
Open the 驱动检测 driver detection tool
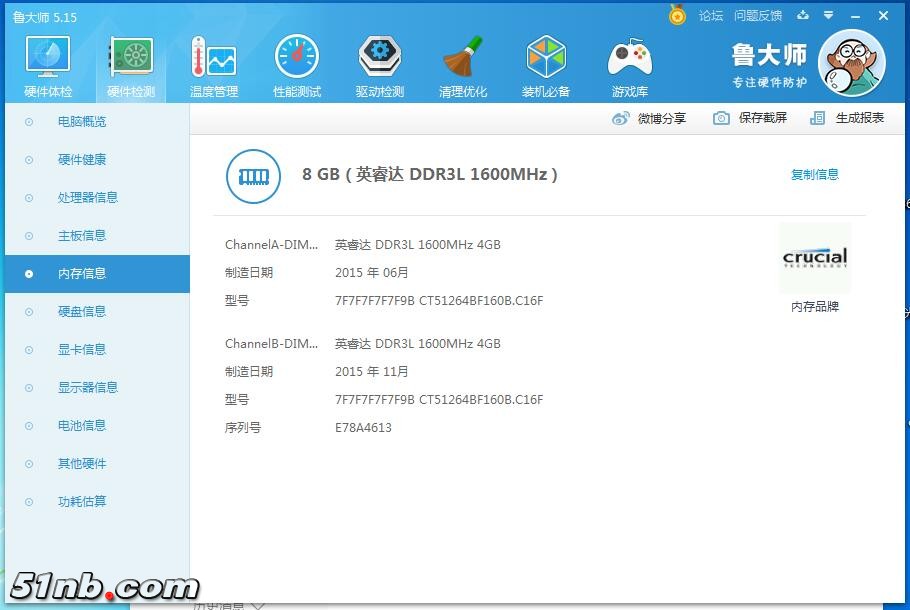pyautogui.click(x=379, y=62)
